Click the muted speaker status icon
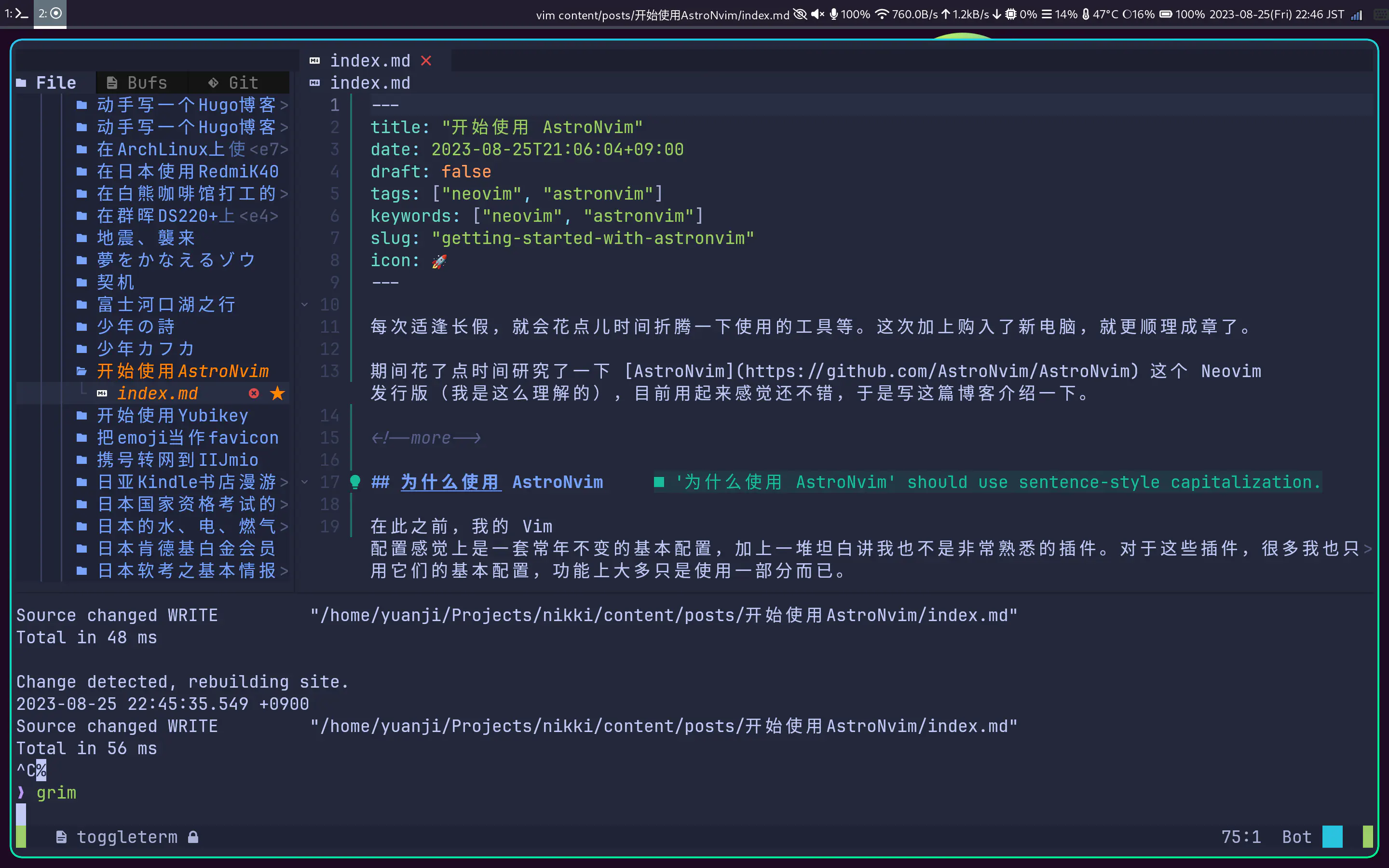Screen dimensions: 1389x868 (x=817, y=14)
